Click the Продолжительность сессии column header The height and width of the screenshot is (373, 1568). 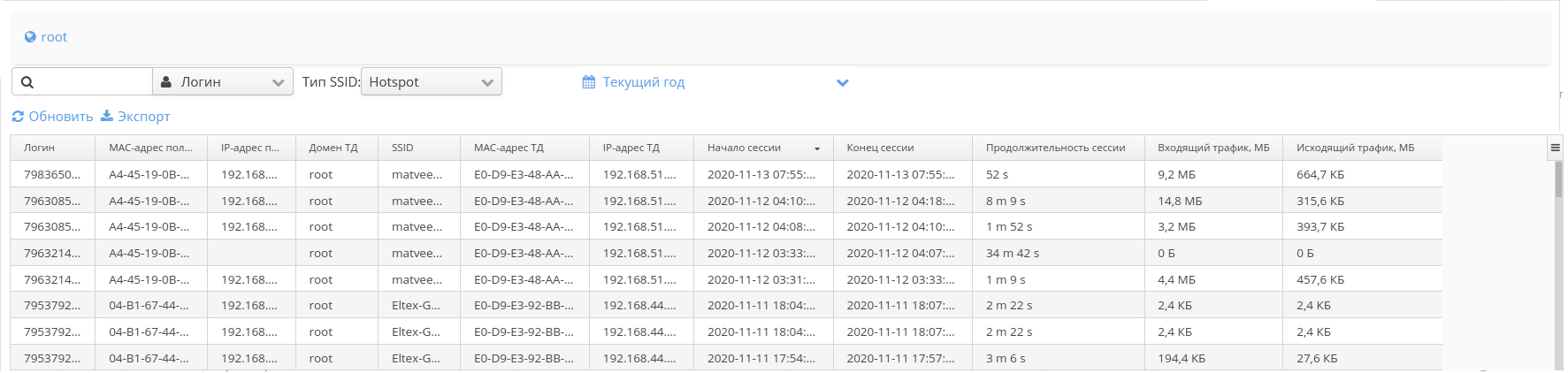(1055, 148)
